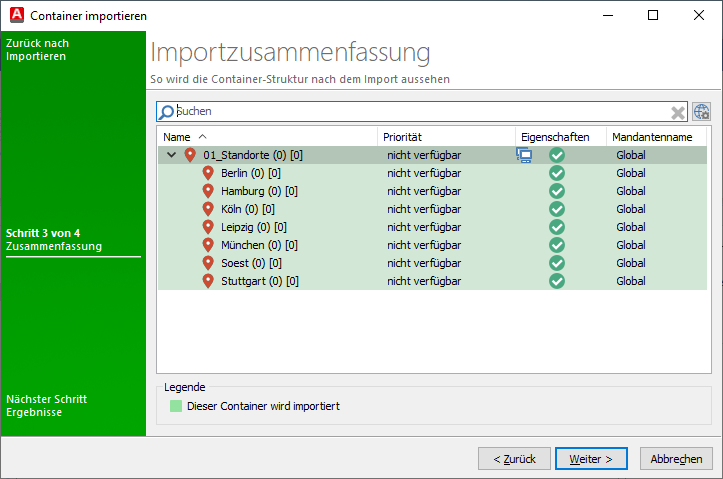723x479 pixels.
Task: Click the location pin icon for Hamburg
Action: [x=208, y=191]
